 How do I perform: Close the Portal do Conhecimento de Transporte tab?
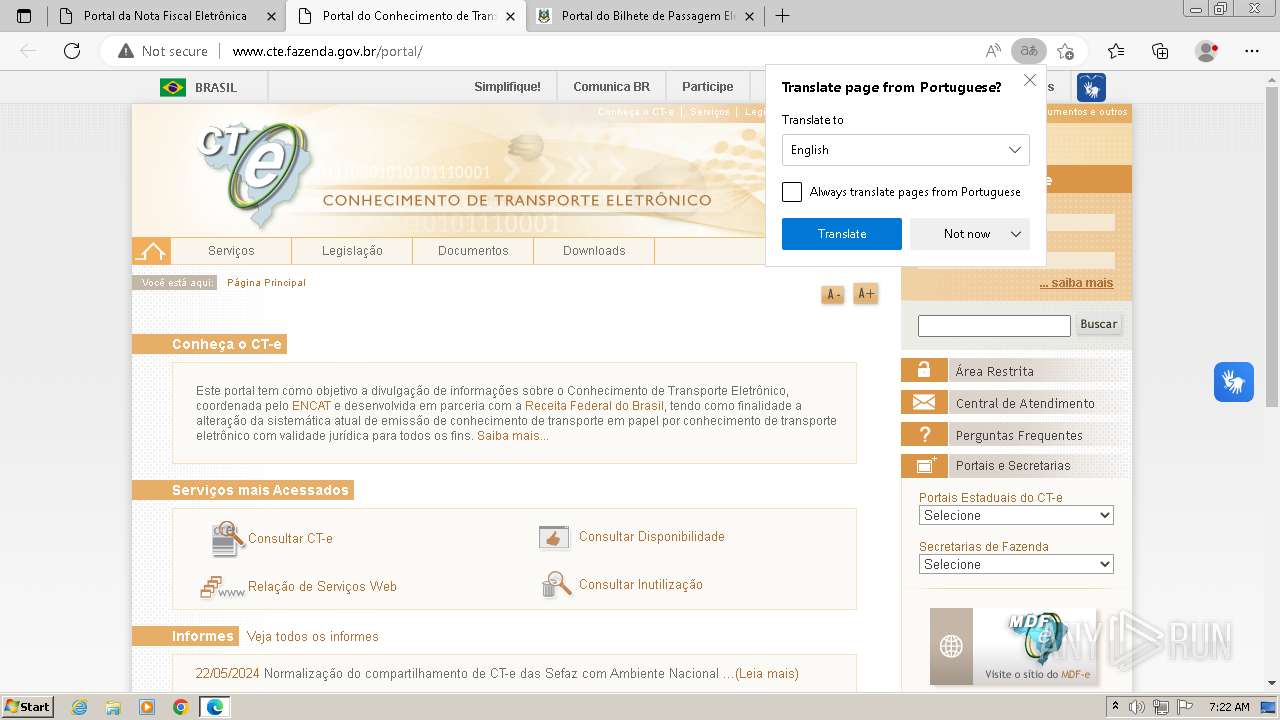tap(511, 16)
